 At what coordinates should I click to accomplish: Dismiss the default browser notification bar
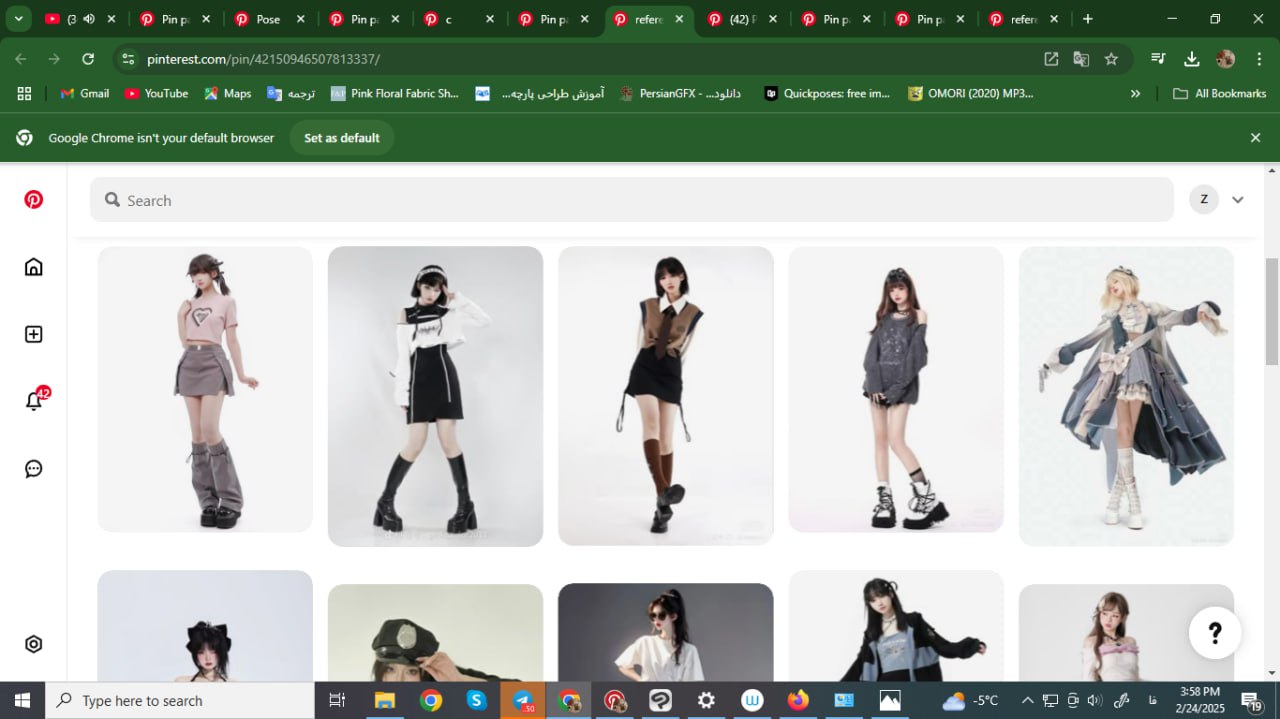point(1255,138)
